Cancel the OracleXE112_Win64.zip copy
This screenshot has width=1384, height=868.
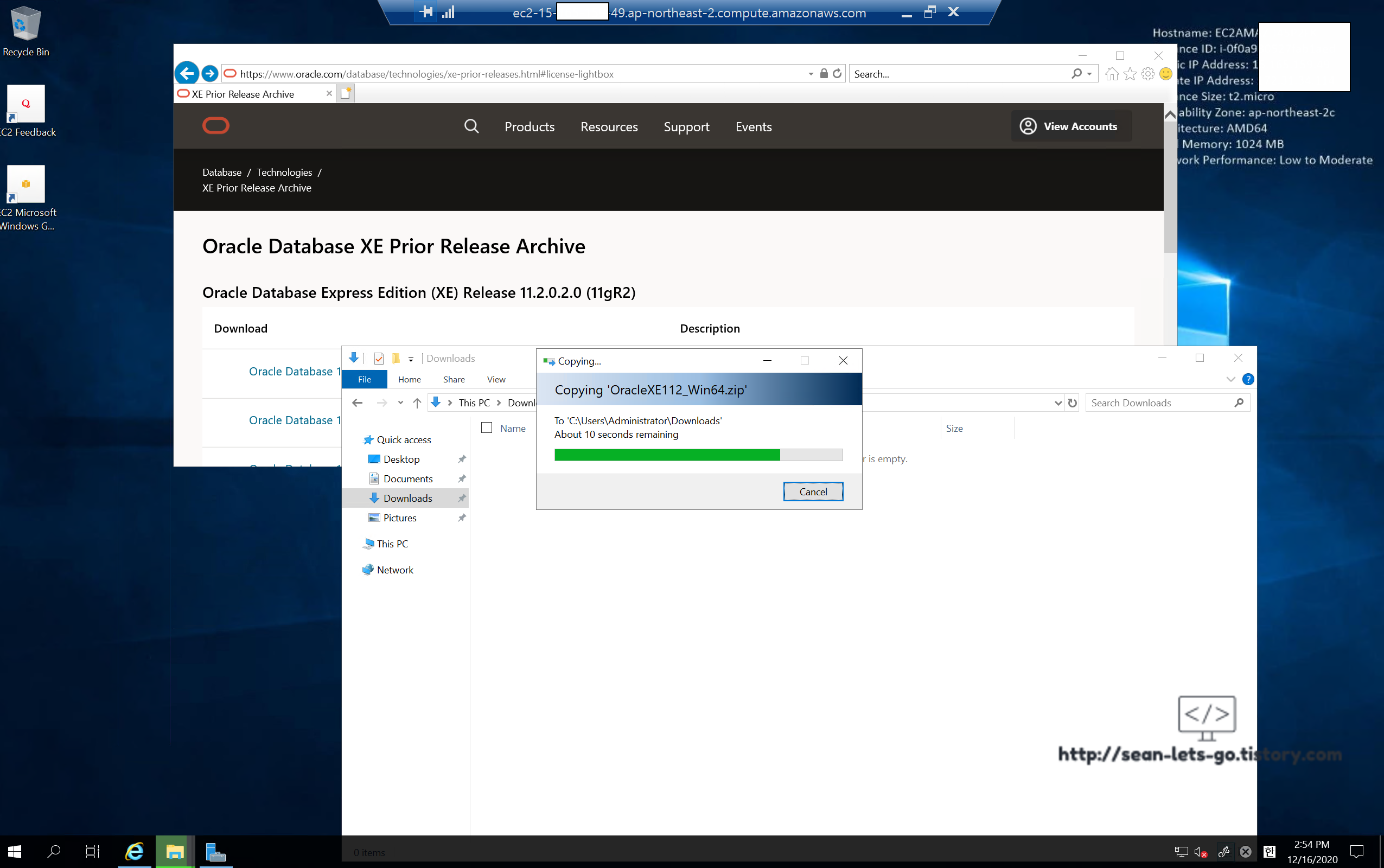(813, 492)
